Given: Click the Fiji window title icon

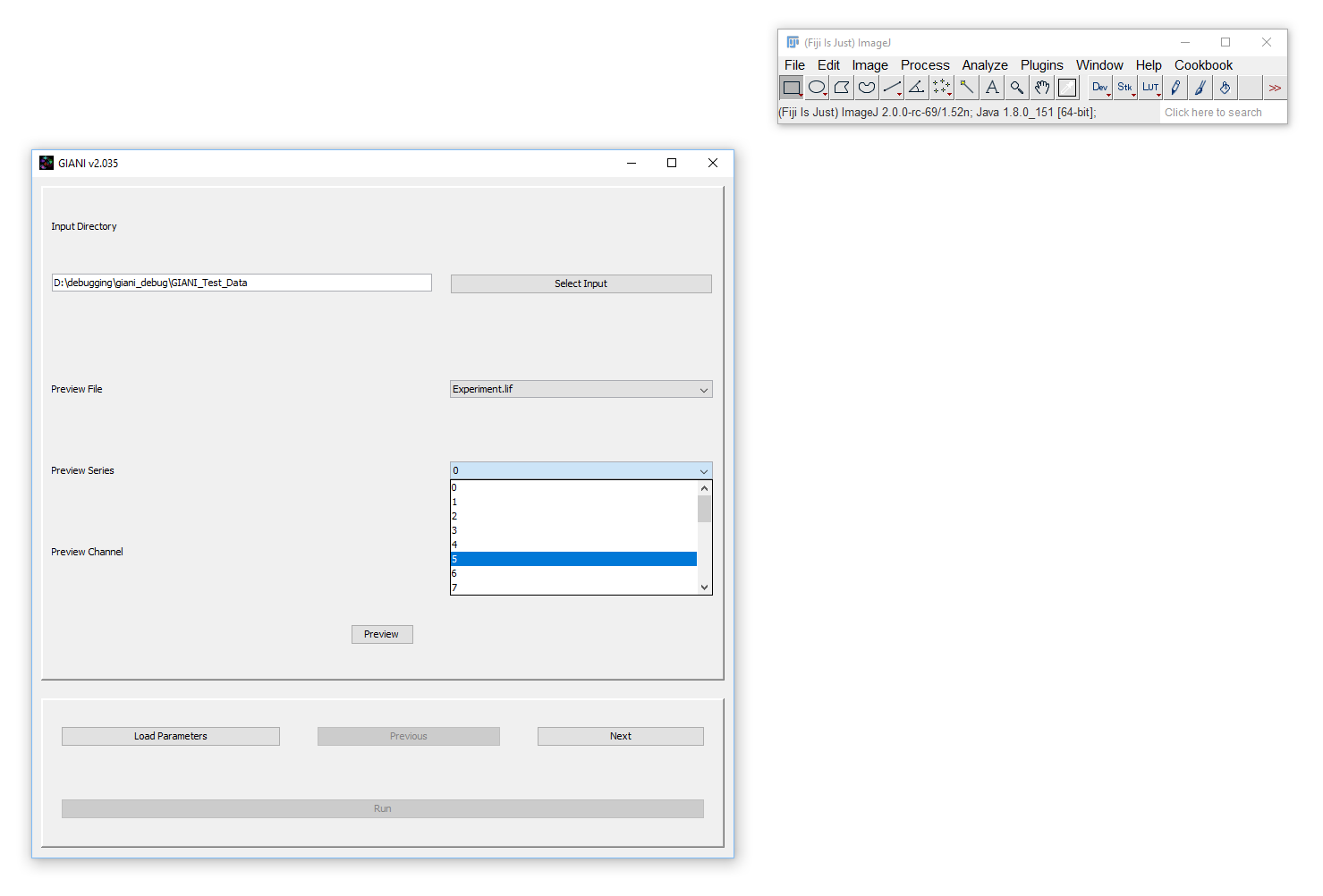Looking at the screenshot, I should [x=793, y=42].
